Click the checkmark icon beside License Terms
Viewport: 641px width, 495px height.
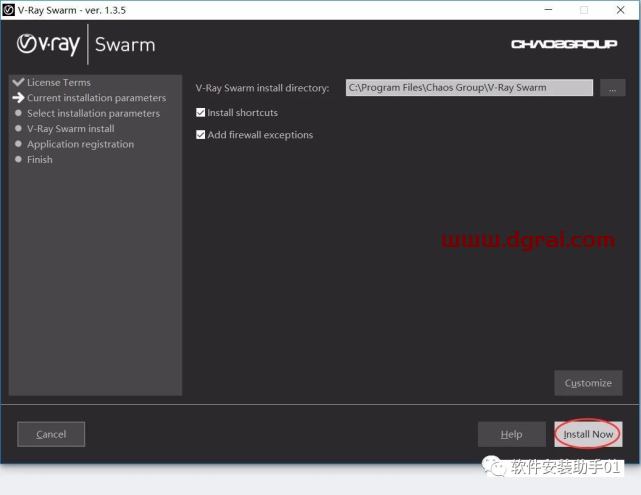pos(18,82)
